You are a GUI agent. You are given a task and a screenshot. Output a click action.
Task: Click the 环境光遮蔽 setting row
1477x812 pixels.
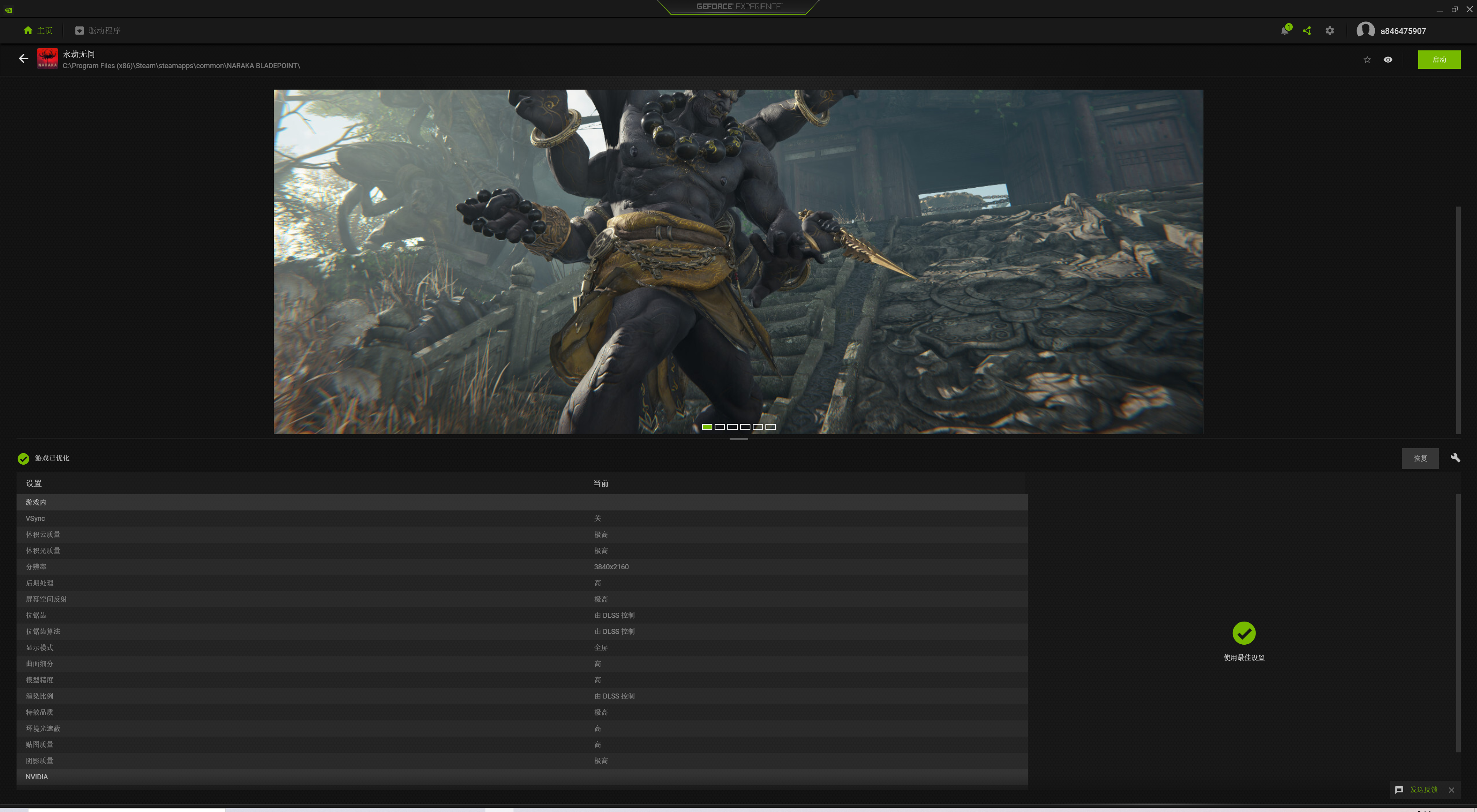[x=522, y=728]
